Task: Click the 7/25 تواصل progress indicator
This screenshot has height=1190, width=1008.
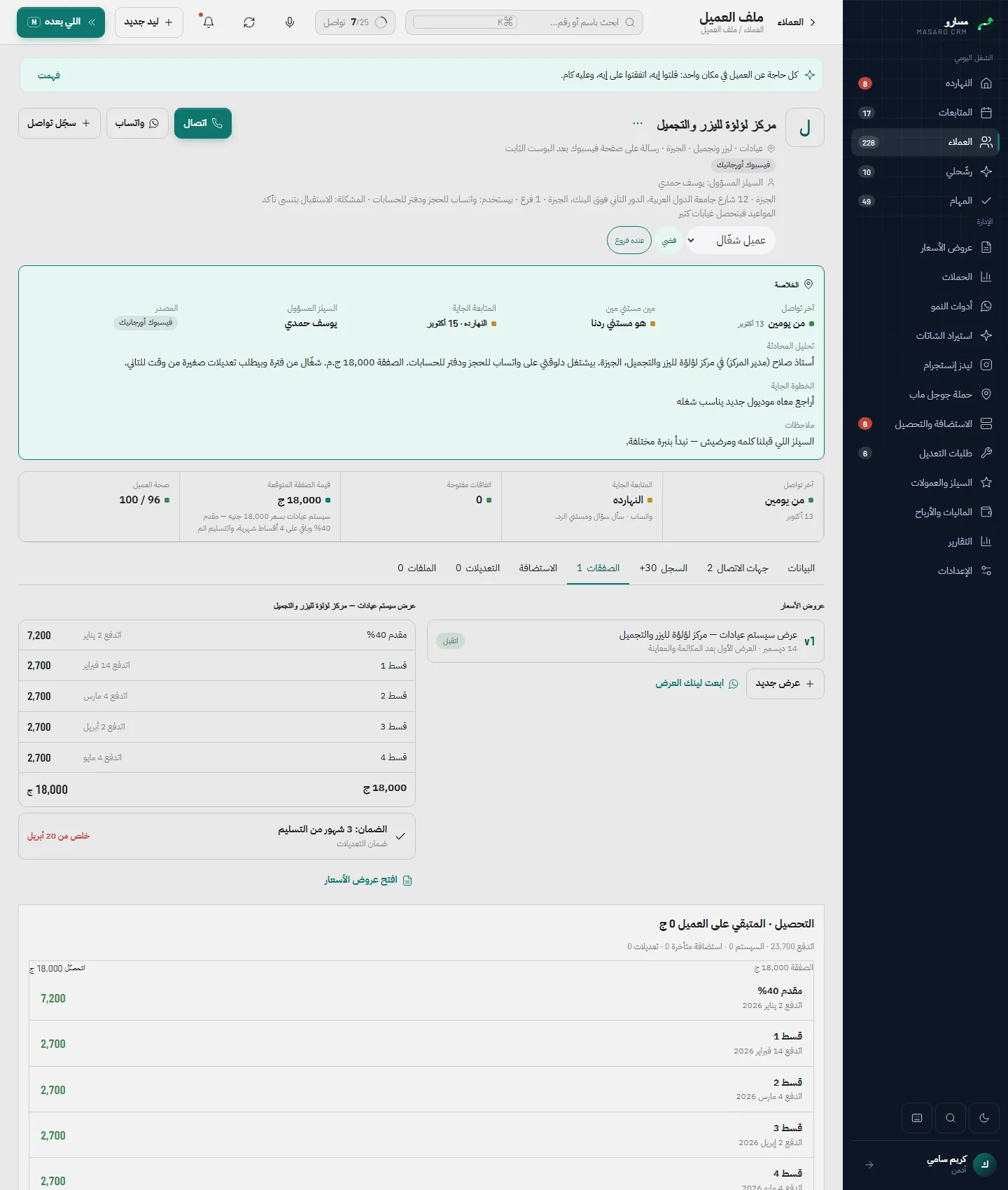Action: point(355,22)
